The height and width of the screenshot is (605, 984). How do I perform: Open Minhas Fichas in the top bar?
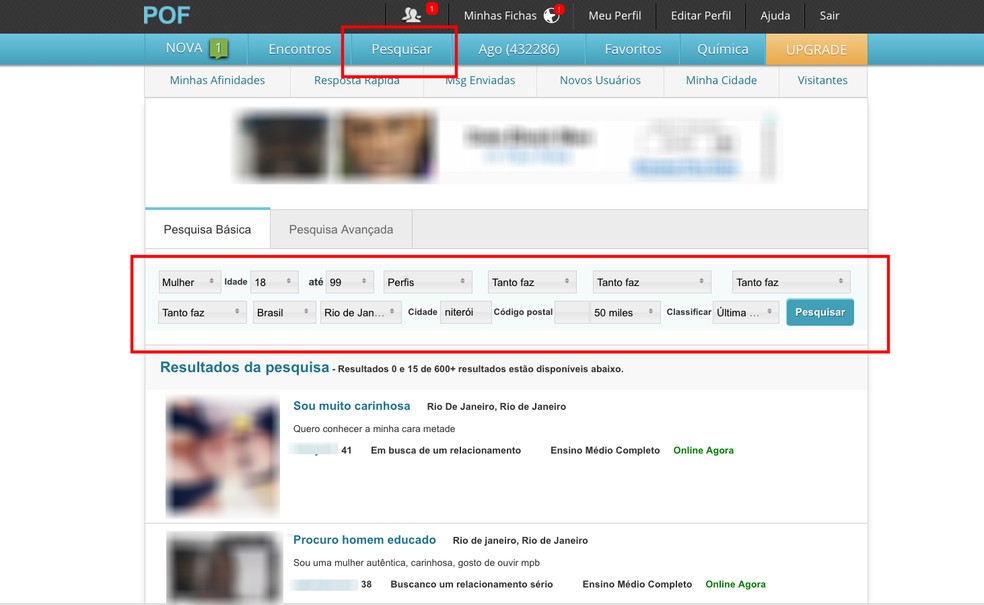500,16
